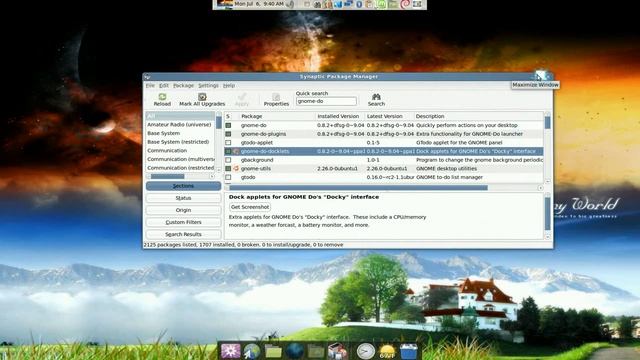Select the gnome-do-plugins package name

(263, 134)
